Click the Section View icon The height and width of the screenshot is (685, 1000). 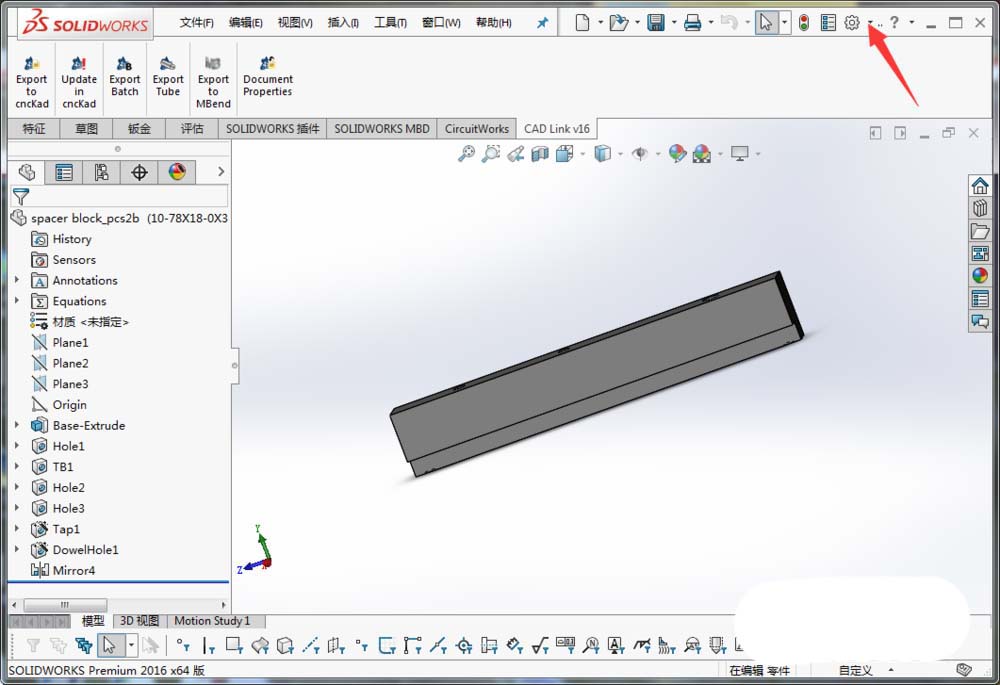pyautogui.click(x=540, y=153)
